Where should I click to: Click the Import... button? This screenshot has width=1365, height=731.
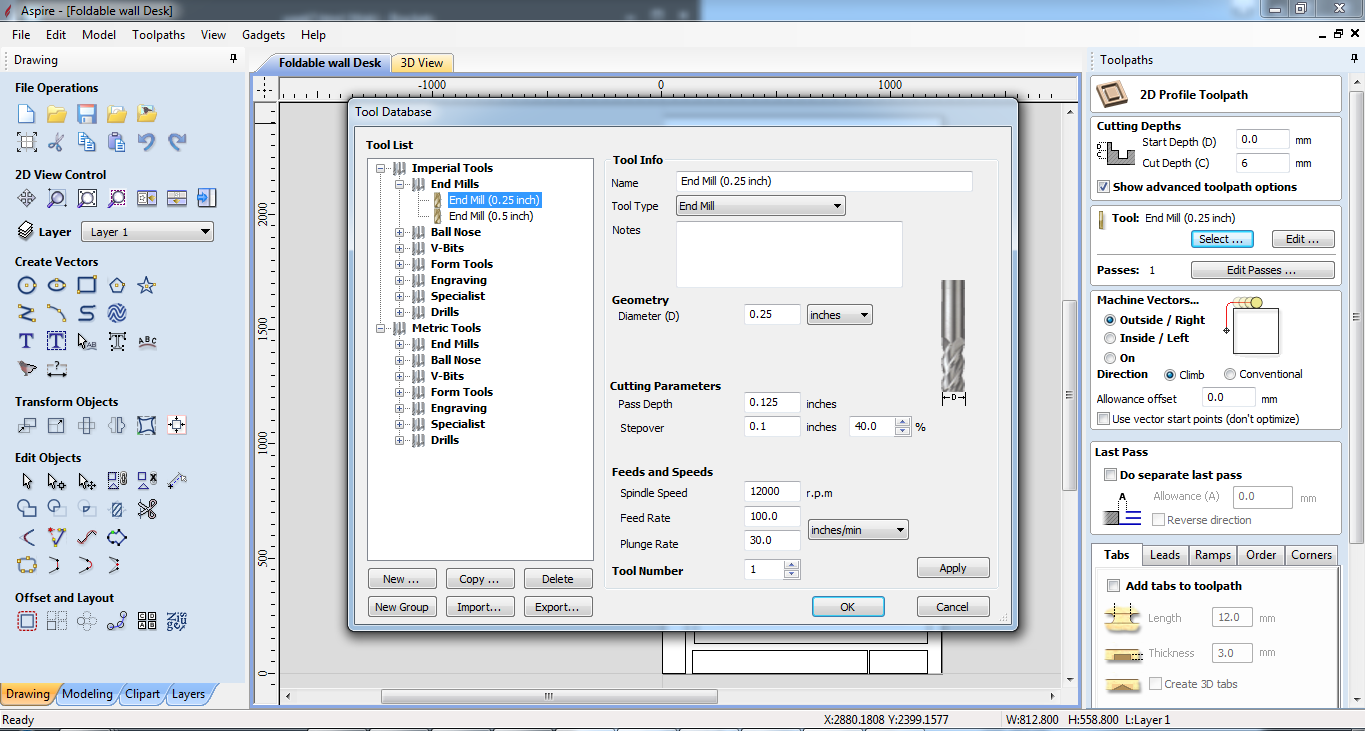pos(480,607)
